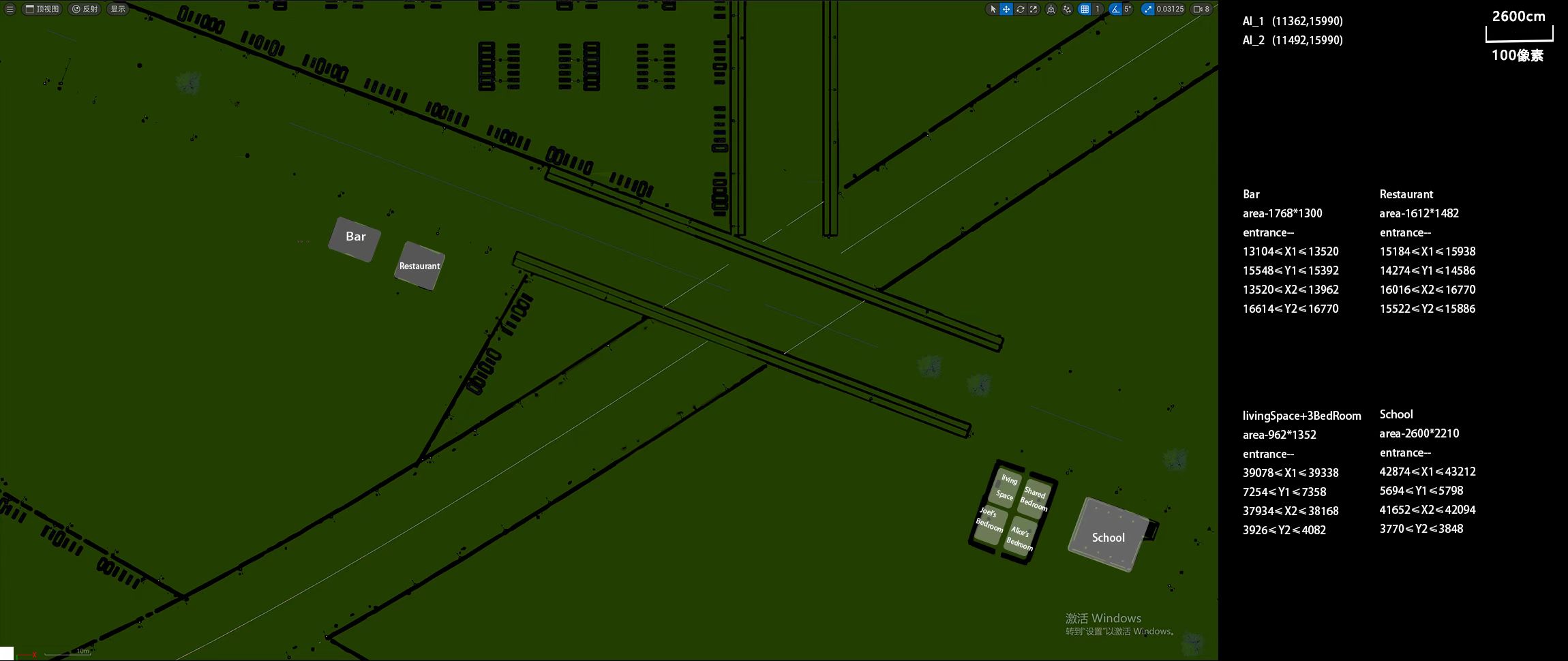Open the 0.03125 scale snap value dropdown
The image size is (1568, 661).
click(1170, 9)
